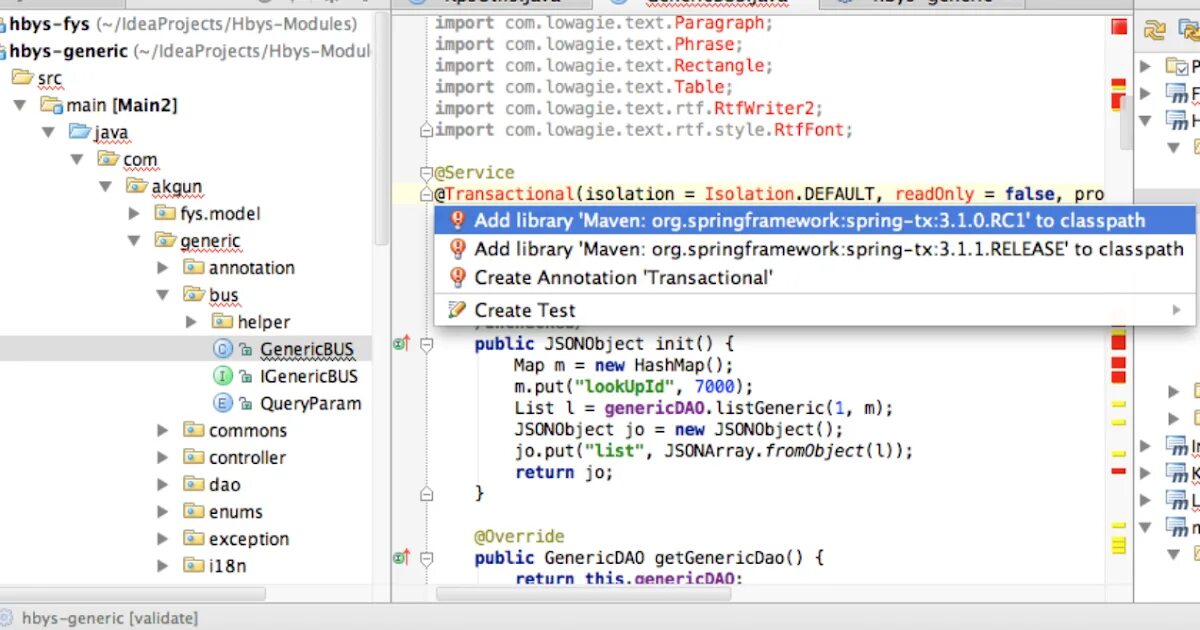The image size is (1200, 630).
Task: Select the hbys-fys module row
Action: pyautogui.click(x=186, y=23)
